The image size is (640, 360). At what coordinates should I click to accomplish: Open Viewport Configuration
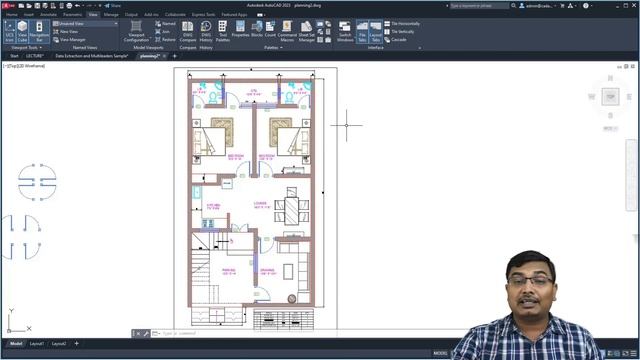pyautogui.click(x=136, y=31)
